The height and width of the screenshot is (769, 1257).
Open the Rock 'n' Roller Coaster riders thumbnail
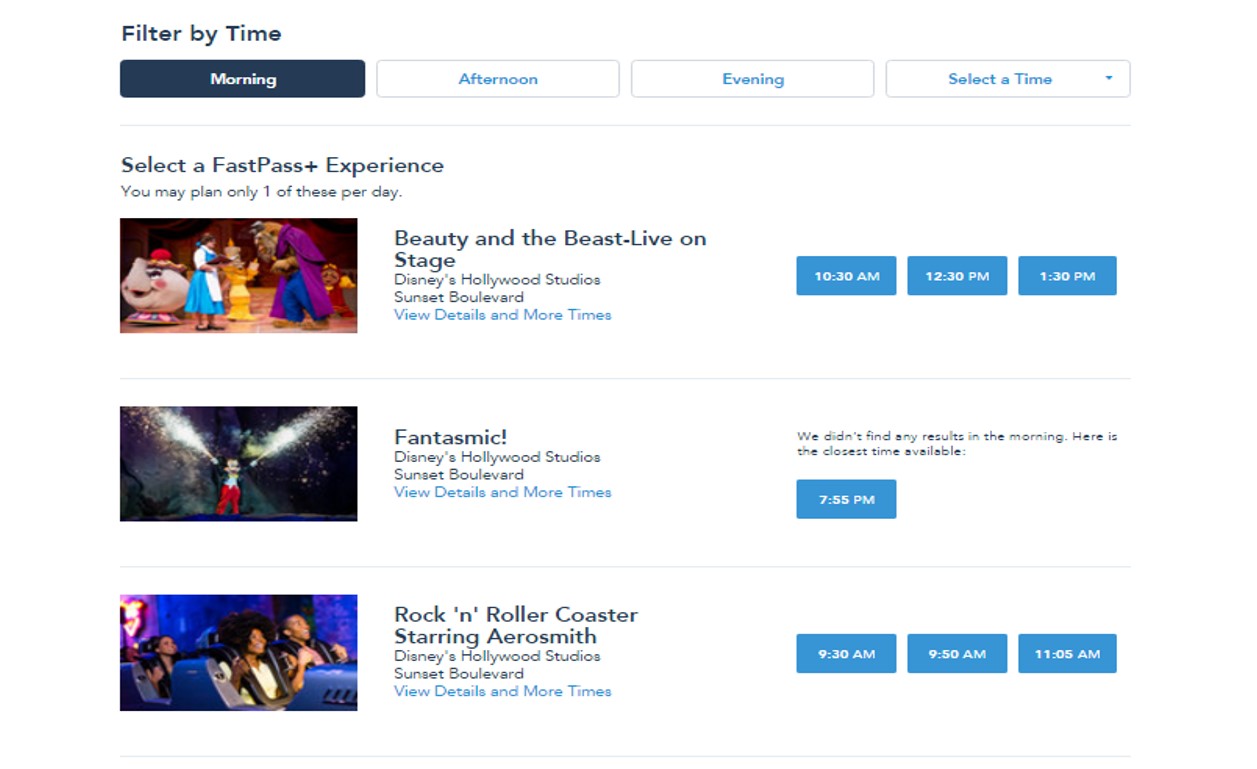[x=238, y=653]
